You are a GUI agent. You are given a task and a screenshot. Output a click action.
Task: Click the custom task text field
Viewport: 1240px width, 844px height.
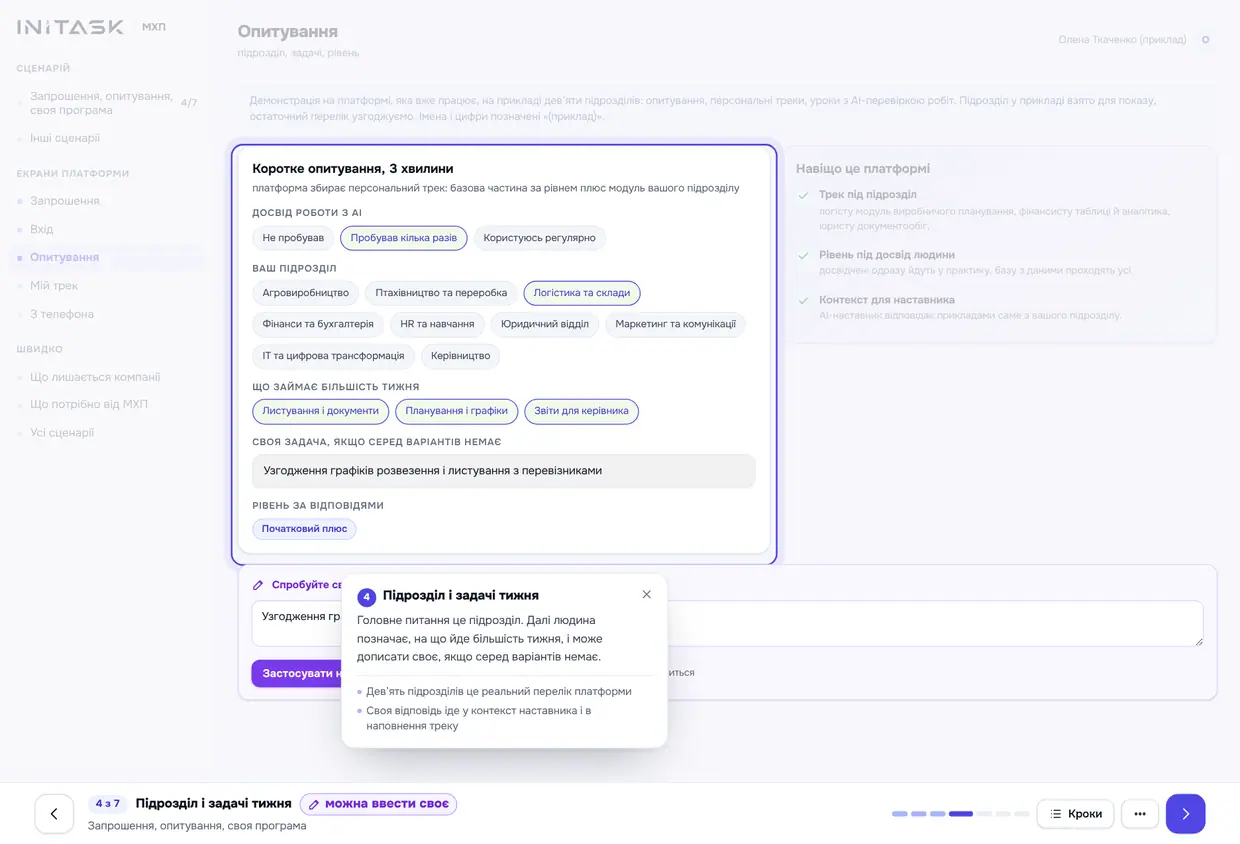[x=503, y=471]
